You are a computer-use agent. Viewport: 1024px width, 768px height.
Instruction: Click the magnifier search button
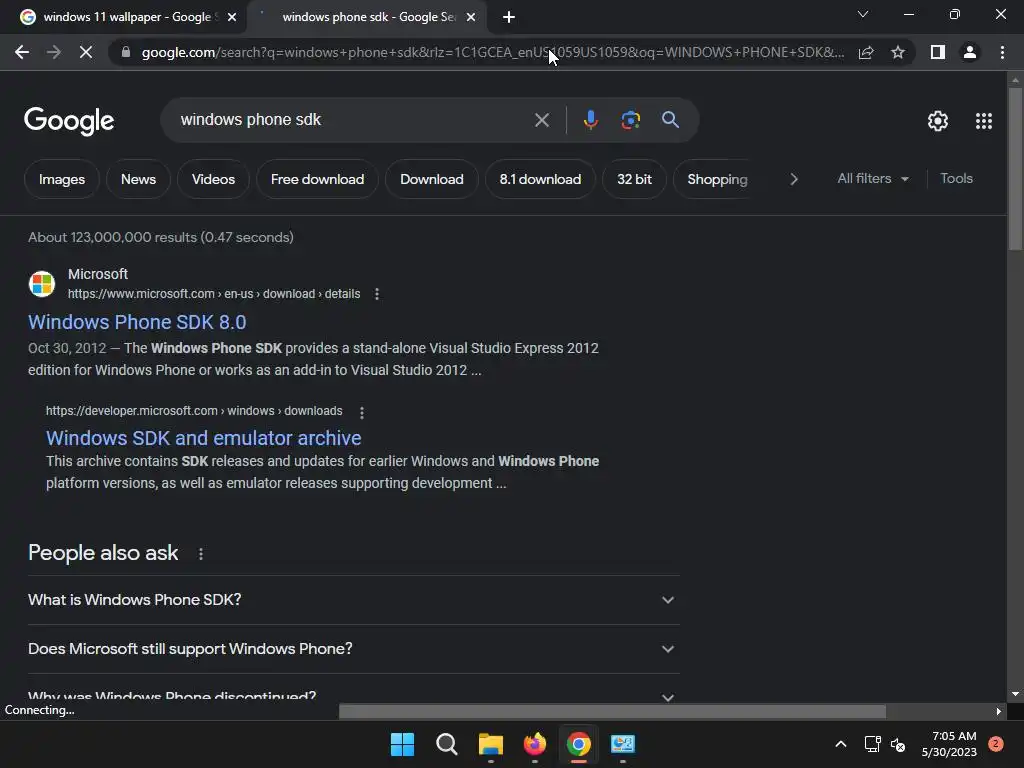(x=670, y=120)
